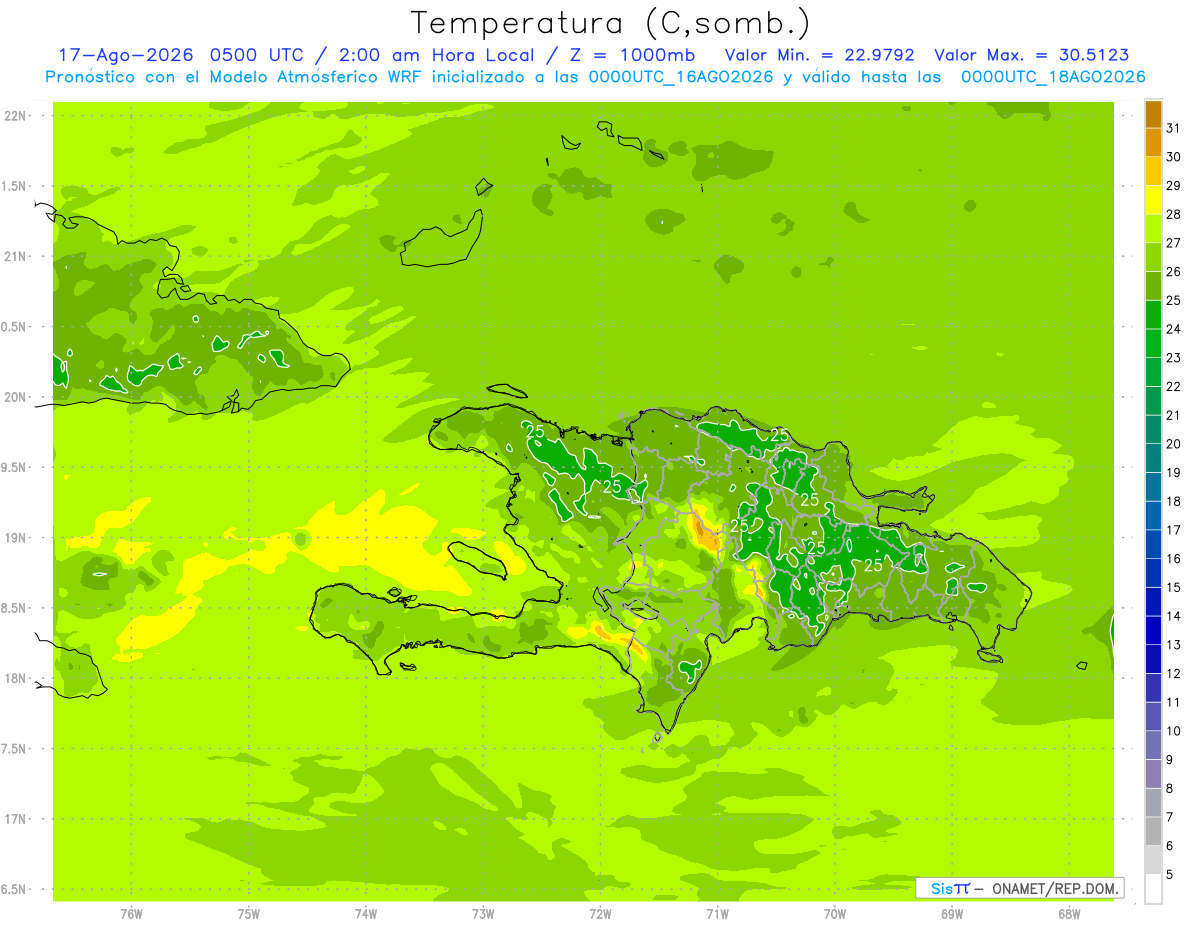The width and height of the screenshot is (1200, 927).
Task: Click the "18N" latitude axis label
Action: point(17,679)
